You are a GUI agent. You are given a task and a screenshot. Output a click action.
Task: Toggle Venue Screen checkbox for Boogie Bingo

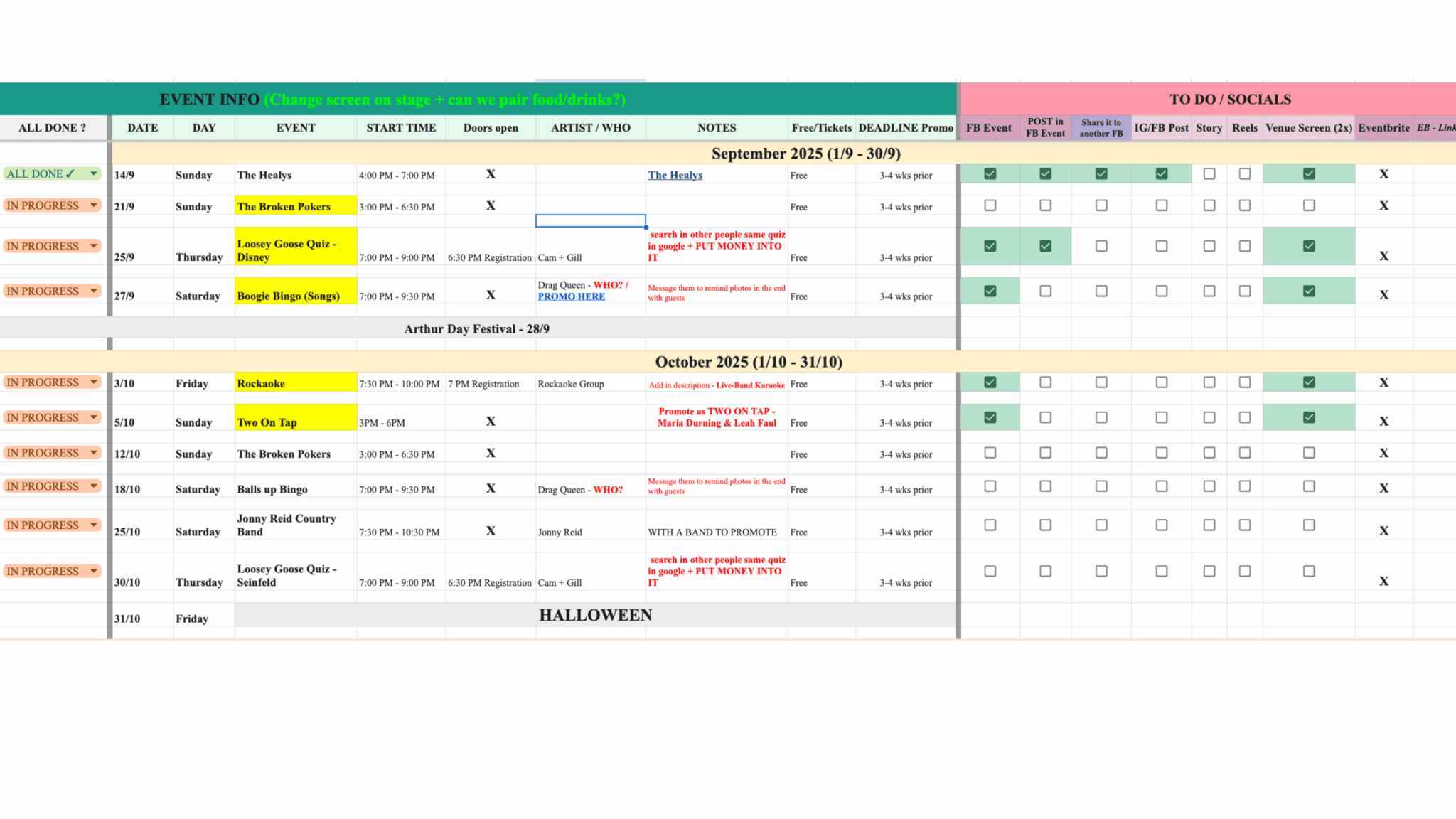pyautogui.click(x=1309, y=291)
